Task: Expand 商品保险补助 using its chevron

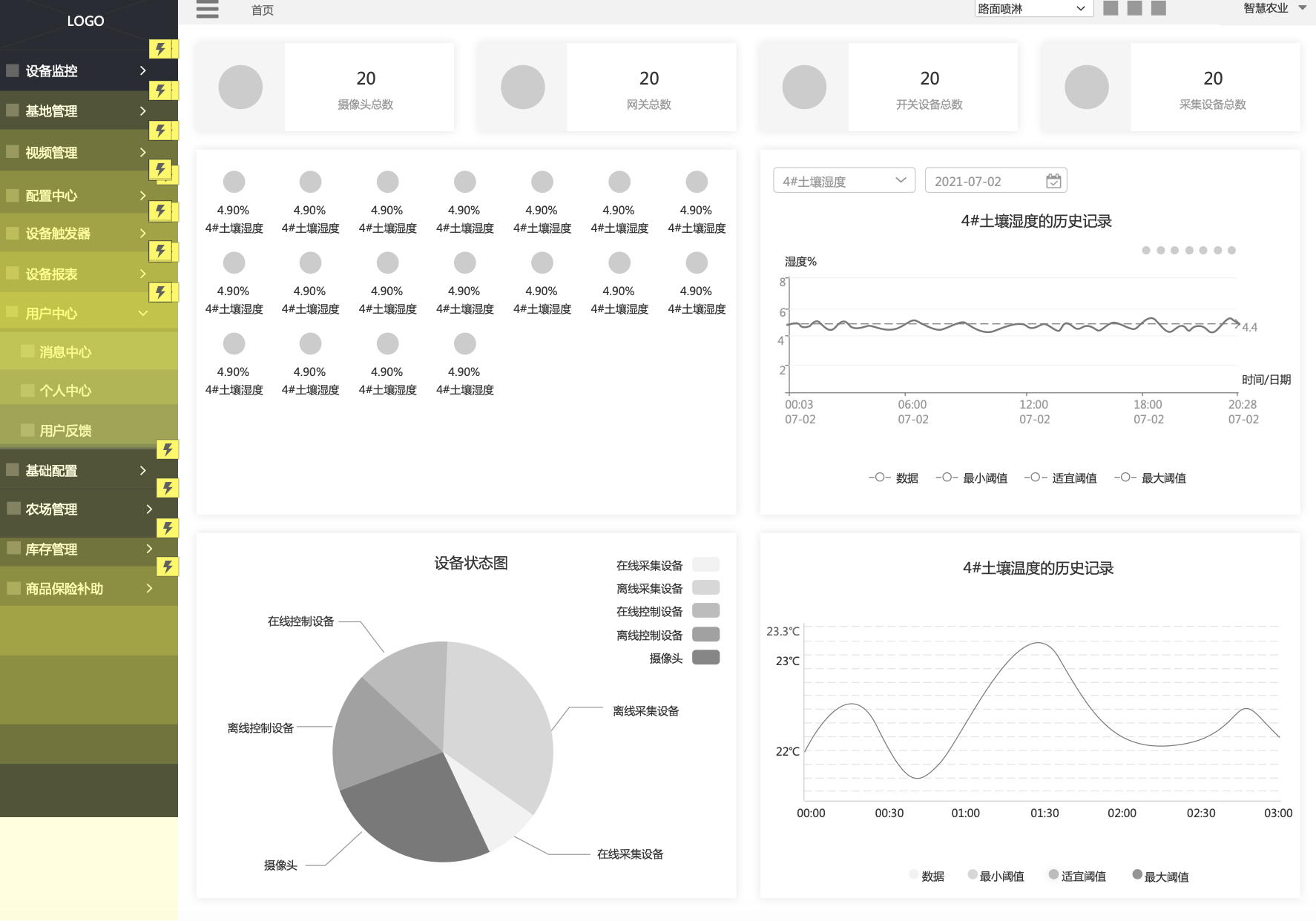Action: point(149,588)
